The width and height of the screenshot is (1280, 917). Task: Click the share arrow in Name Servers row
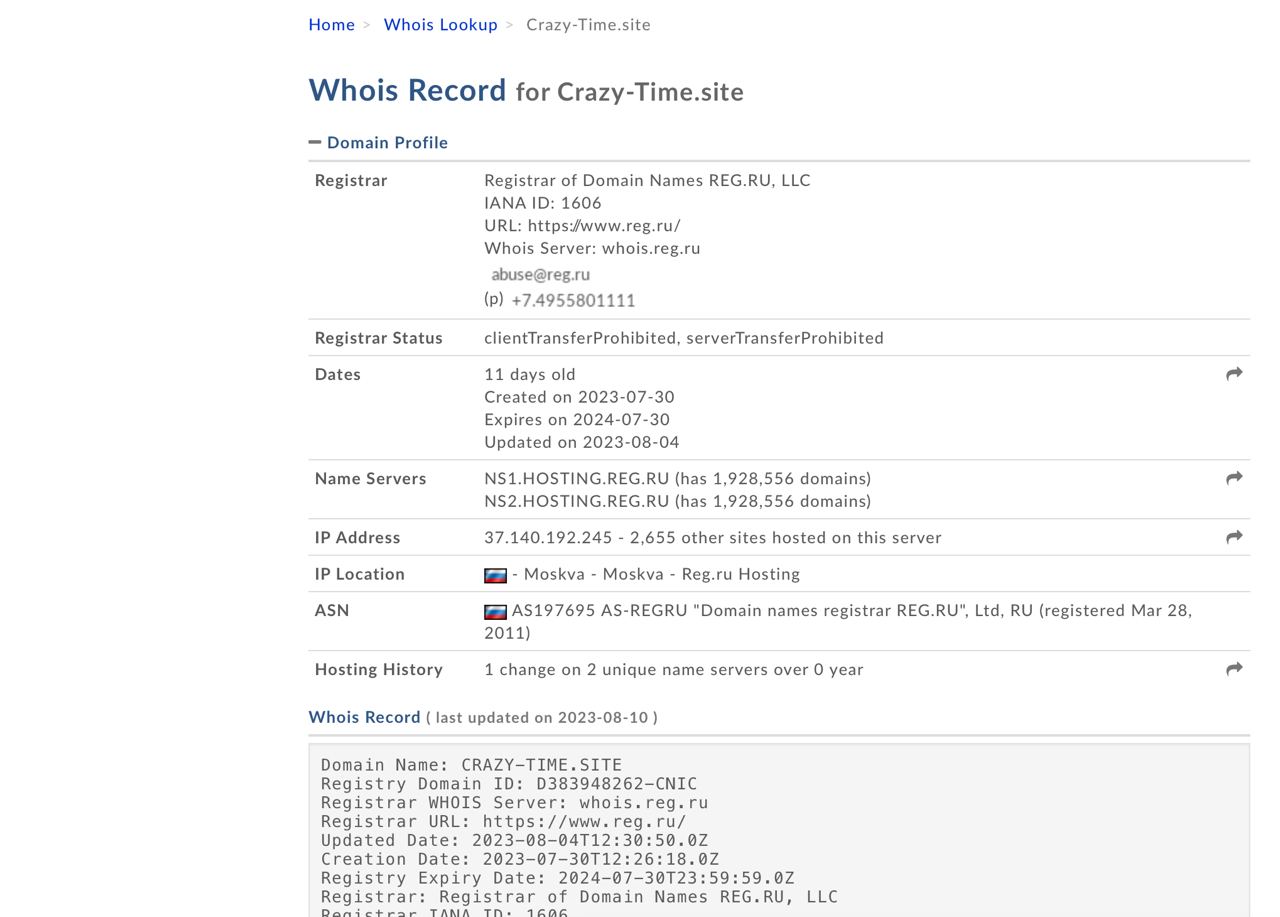(x=1234, y=479)
